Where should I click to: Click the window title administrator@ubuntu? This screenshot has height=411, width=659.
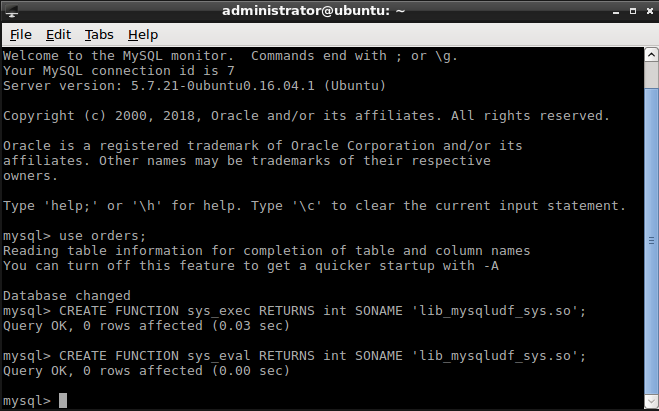(x=329, y=11)
